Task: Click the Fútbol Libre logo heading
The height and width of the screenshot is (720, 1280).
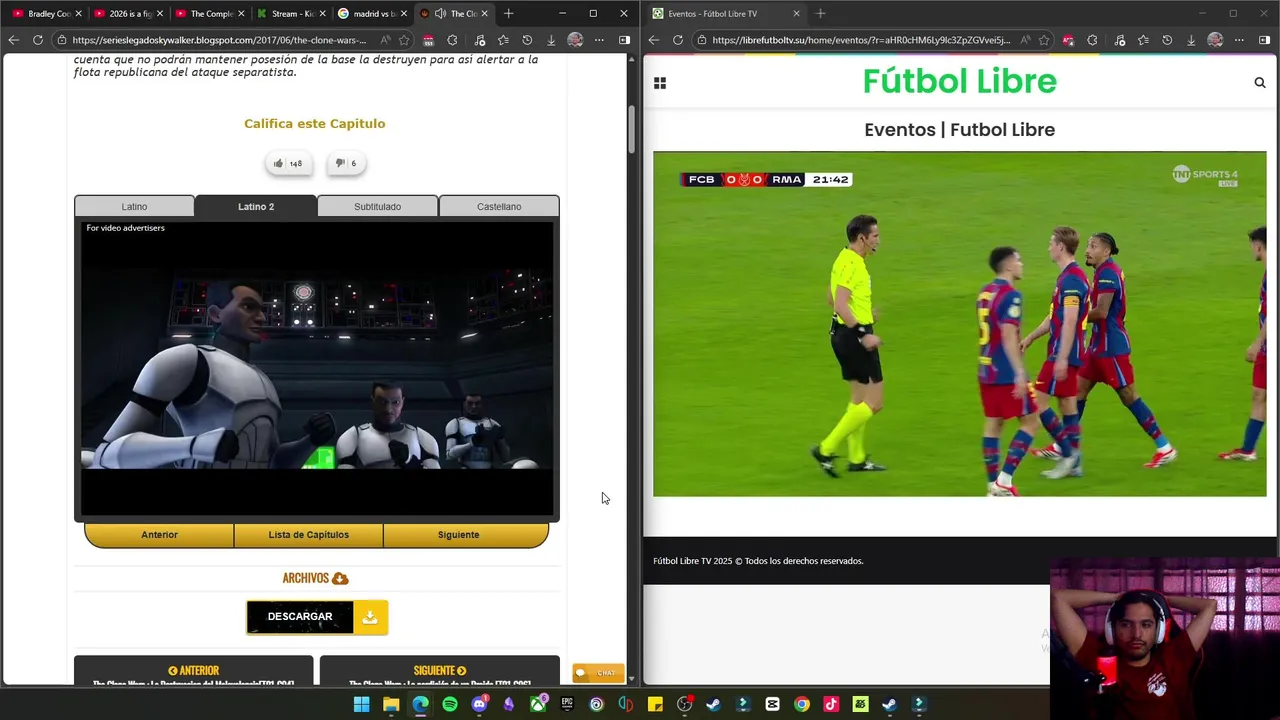Action: point(959,81)
